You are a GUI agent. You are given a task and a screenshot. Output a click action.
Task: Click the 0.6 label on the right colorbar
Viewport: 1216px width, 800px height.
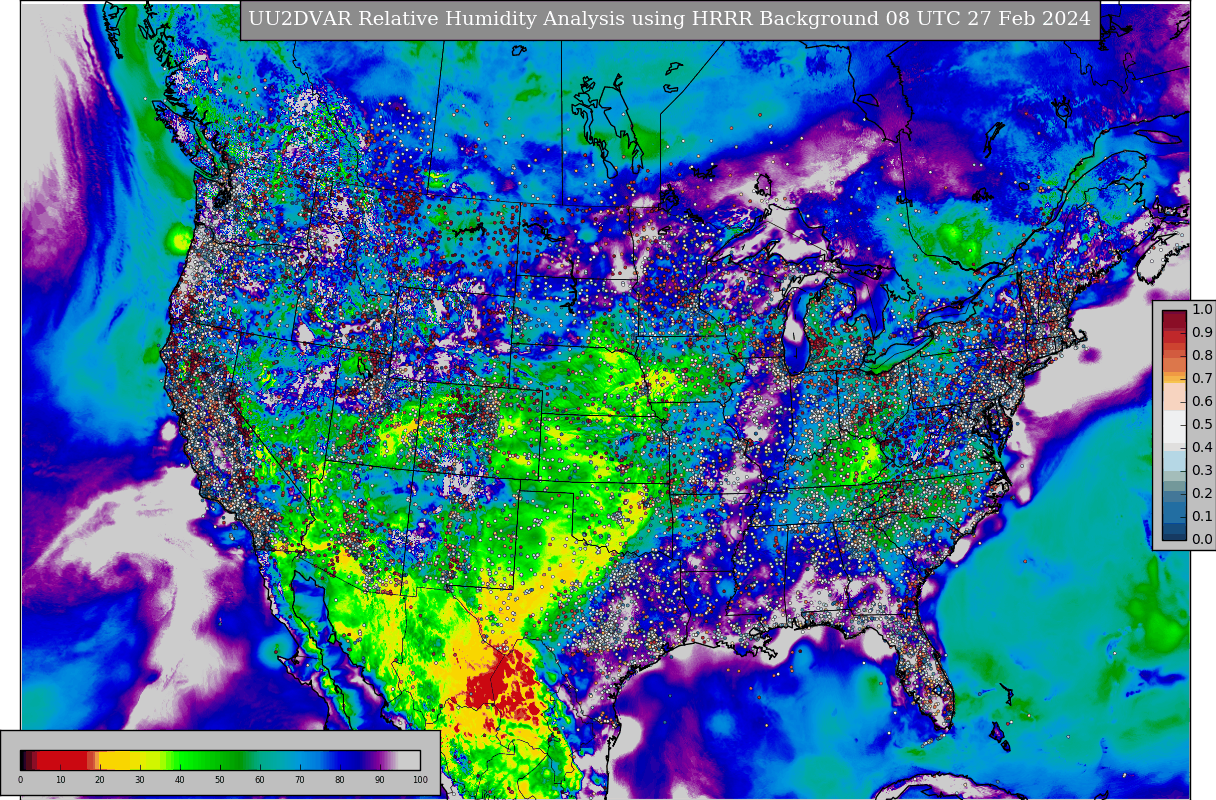point(1202,402)
